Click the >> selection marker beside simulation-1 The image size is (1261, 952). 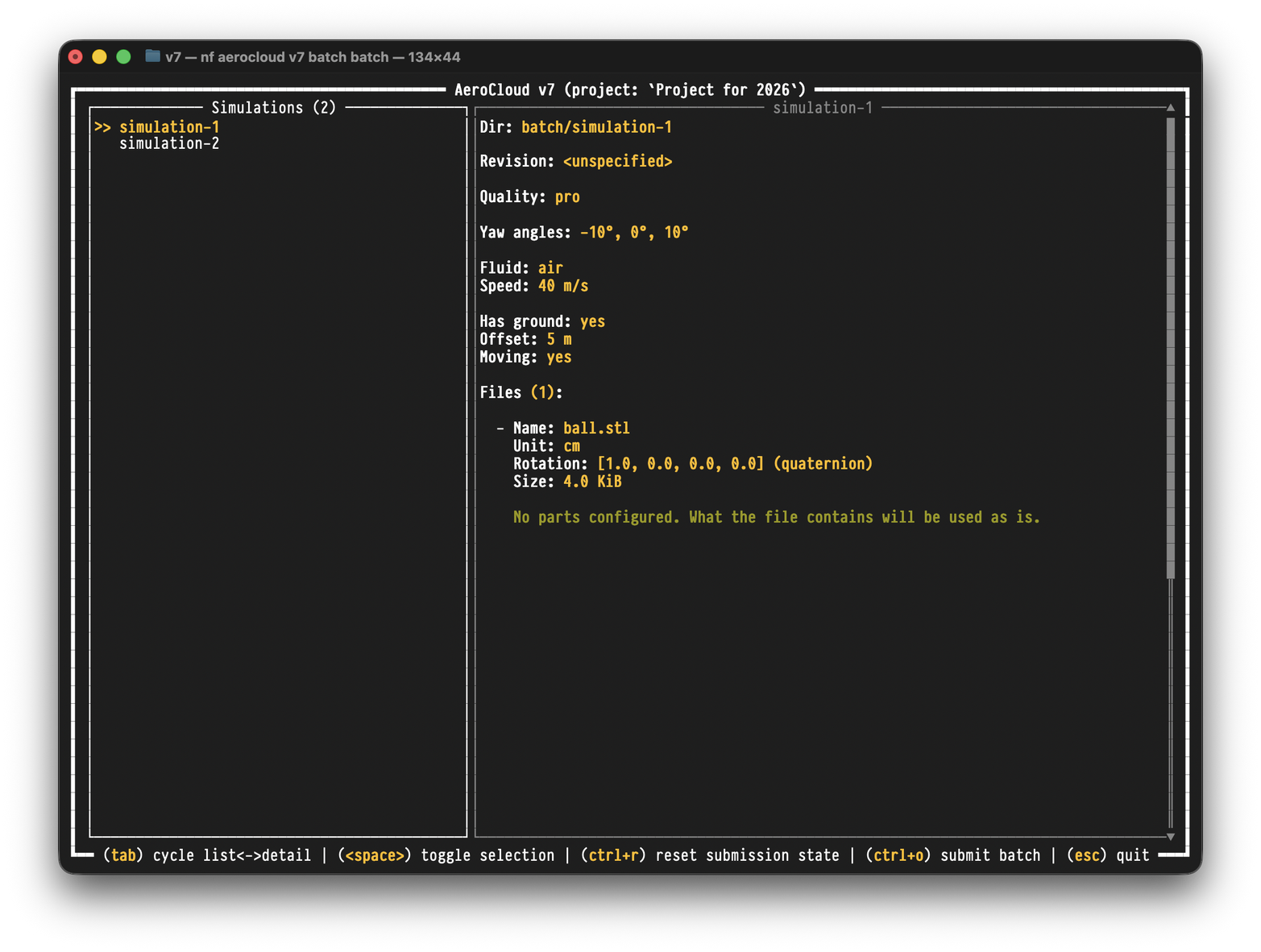(102, 127)
